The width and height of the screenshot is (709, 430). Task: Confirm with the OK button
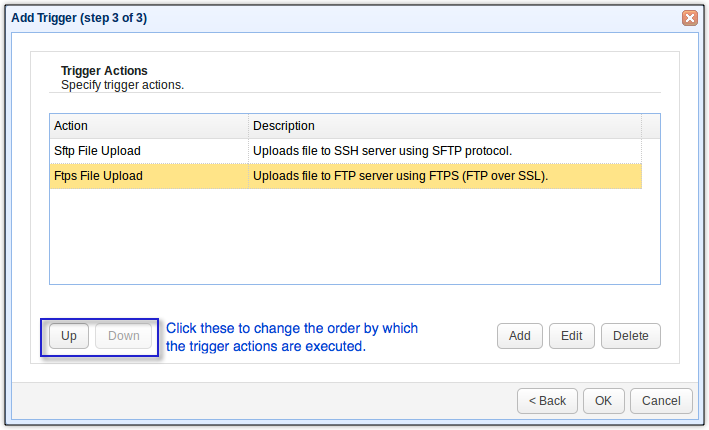603,400
